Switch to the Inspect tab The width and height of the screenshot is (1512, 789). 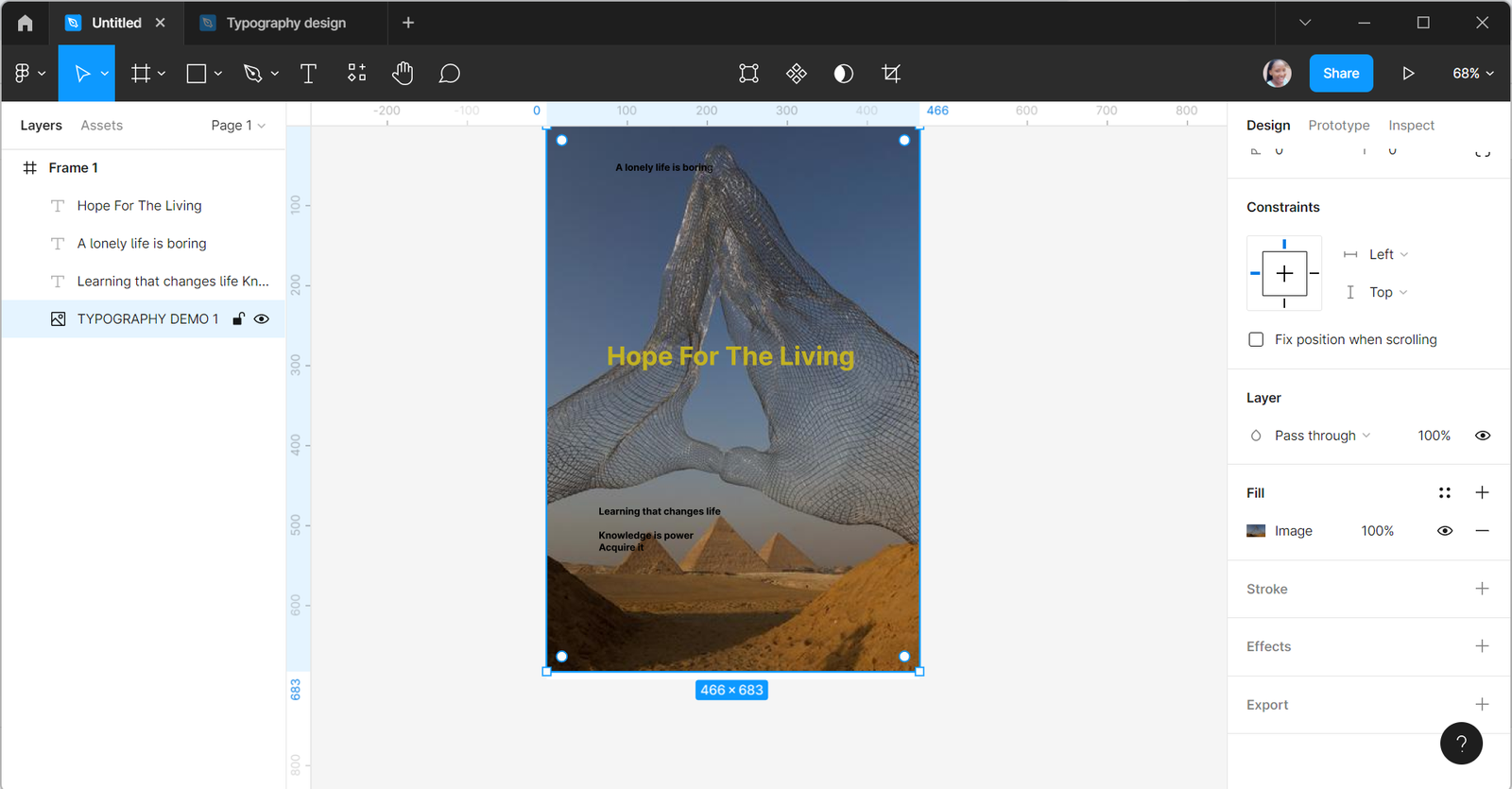click(1411, 126)
